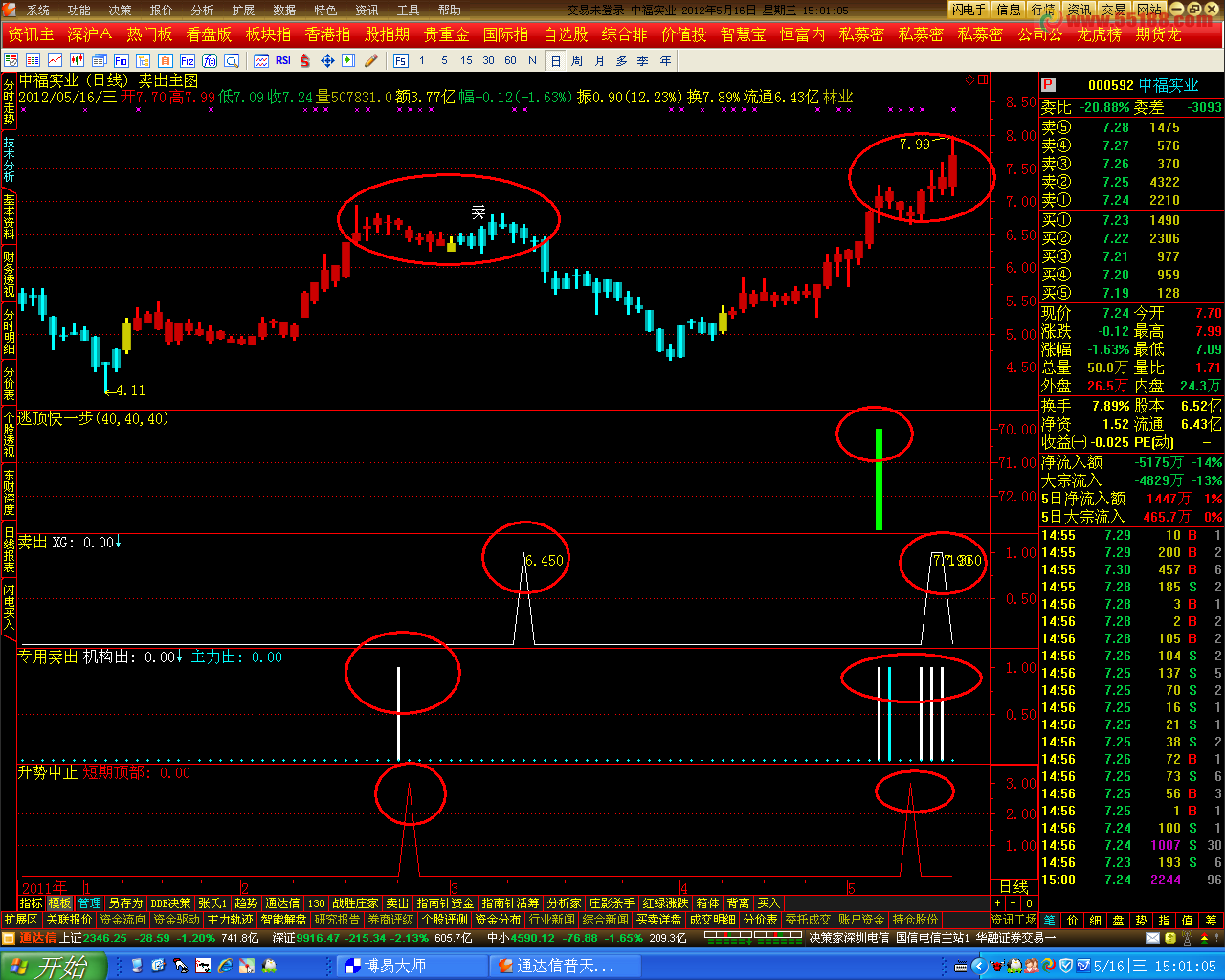The height and width of the screenshot is (980, 1225).
Task: Click the Fiz toolbar icon
Action: 188,60
